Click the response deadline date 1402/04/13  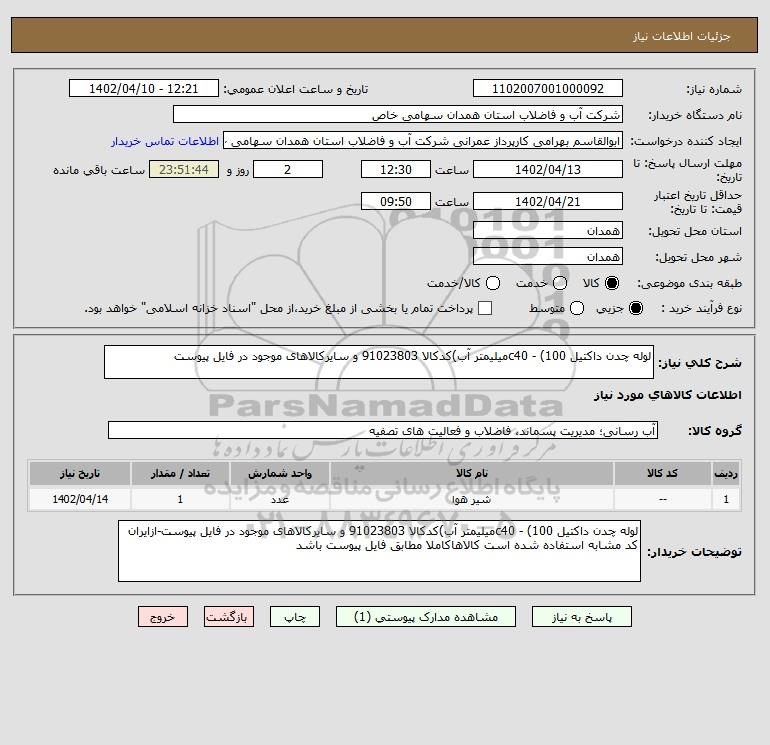pos(548,169)
